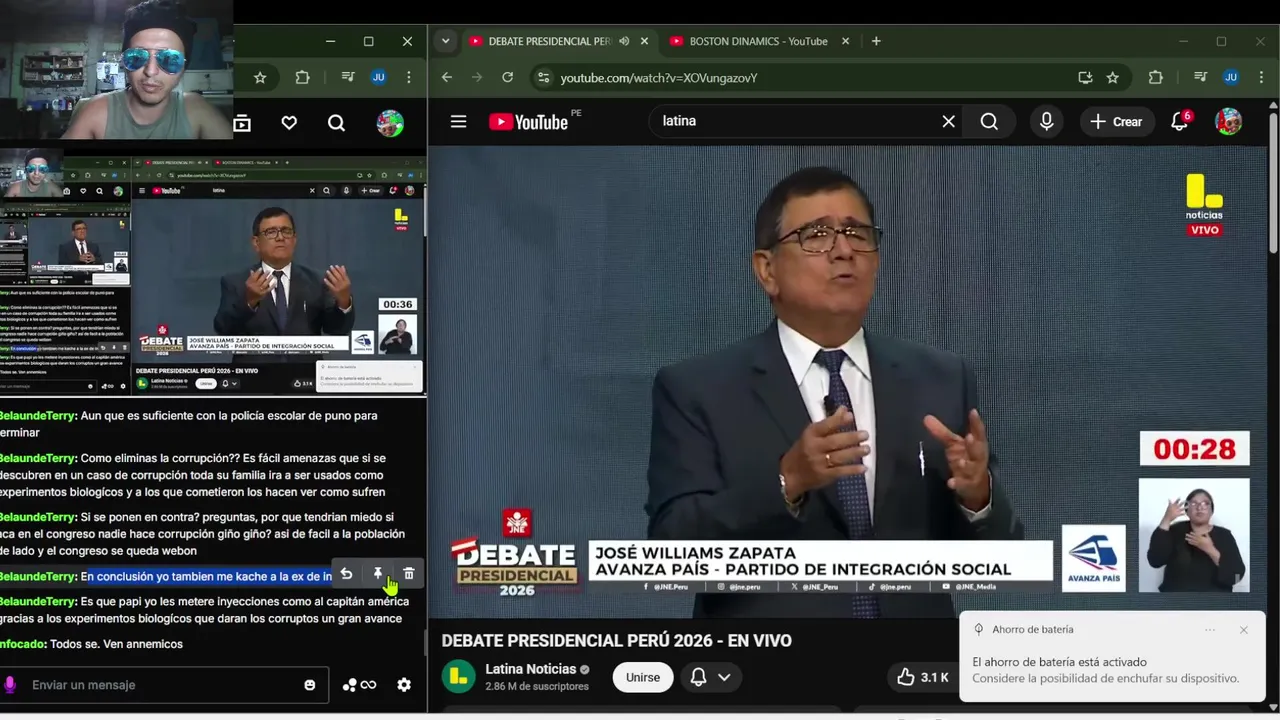Close the Ahorro de batería notification

(x=1243, y=630)
